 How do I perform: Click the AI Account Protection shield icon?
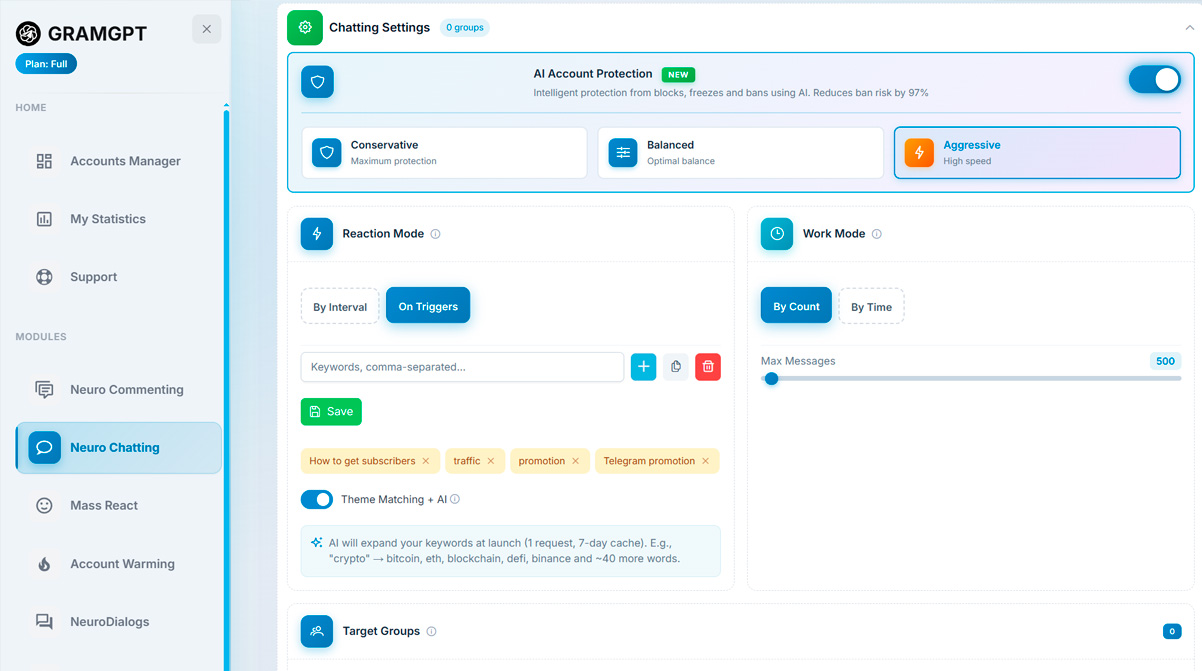[317, 82]
